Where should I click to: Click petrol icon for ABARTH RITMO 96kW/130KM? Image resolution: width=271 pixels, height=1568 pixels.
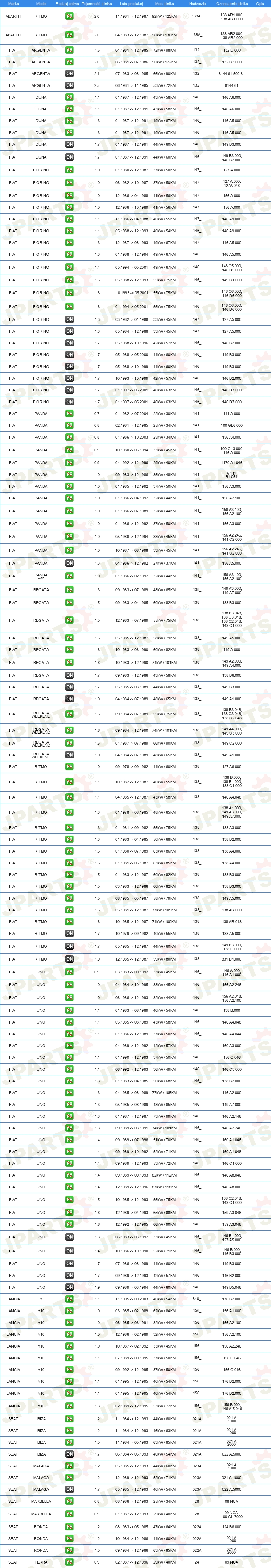click(69, 35)
